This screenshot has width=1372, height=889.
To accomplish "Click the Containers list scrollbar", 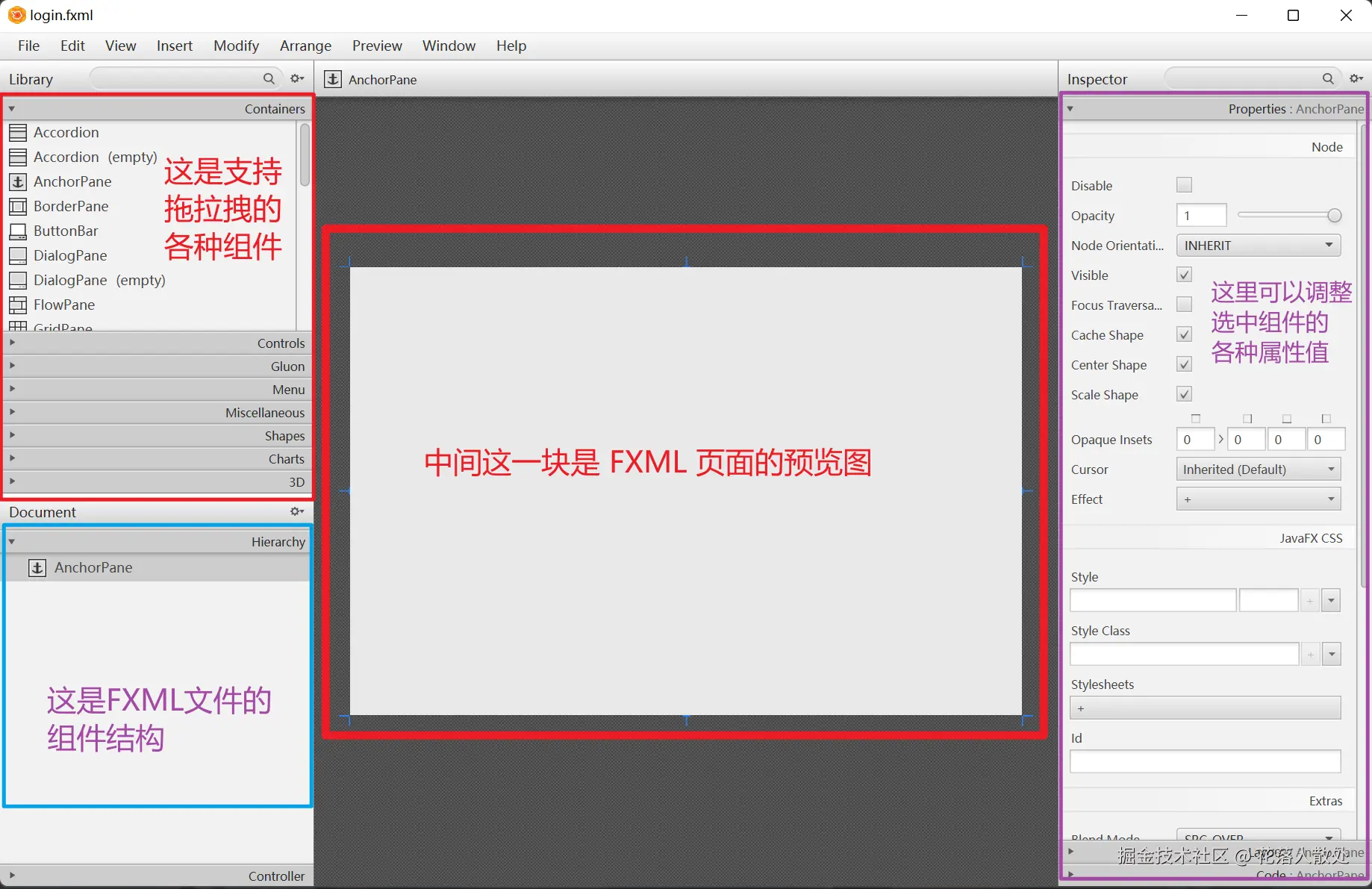I will [x=305, y=155].
